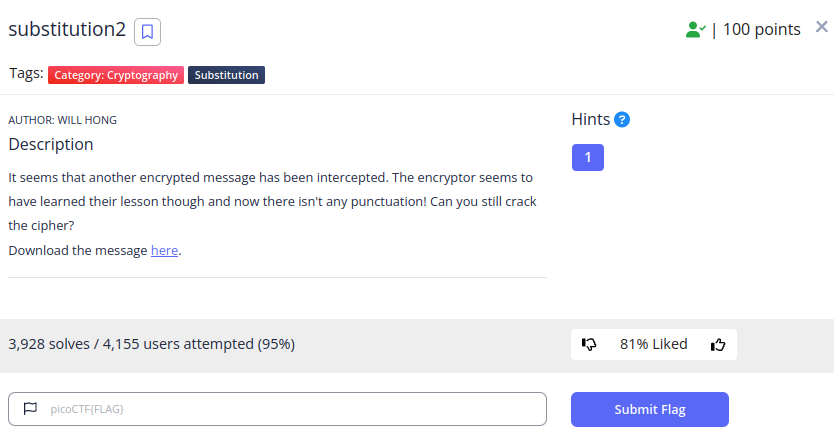
Task: Submit the flag
Action: click(650, 409)
